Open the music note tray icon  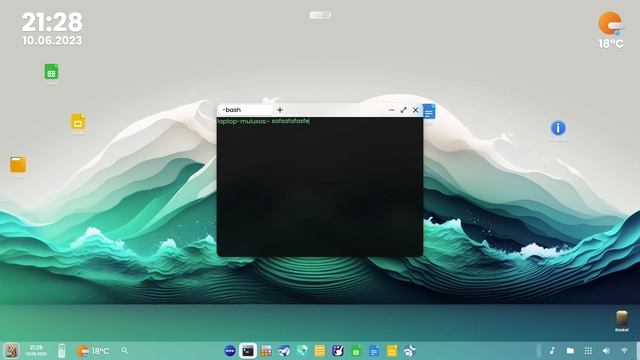[552, 351]
